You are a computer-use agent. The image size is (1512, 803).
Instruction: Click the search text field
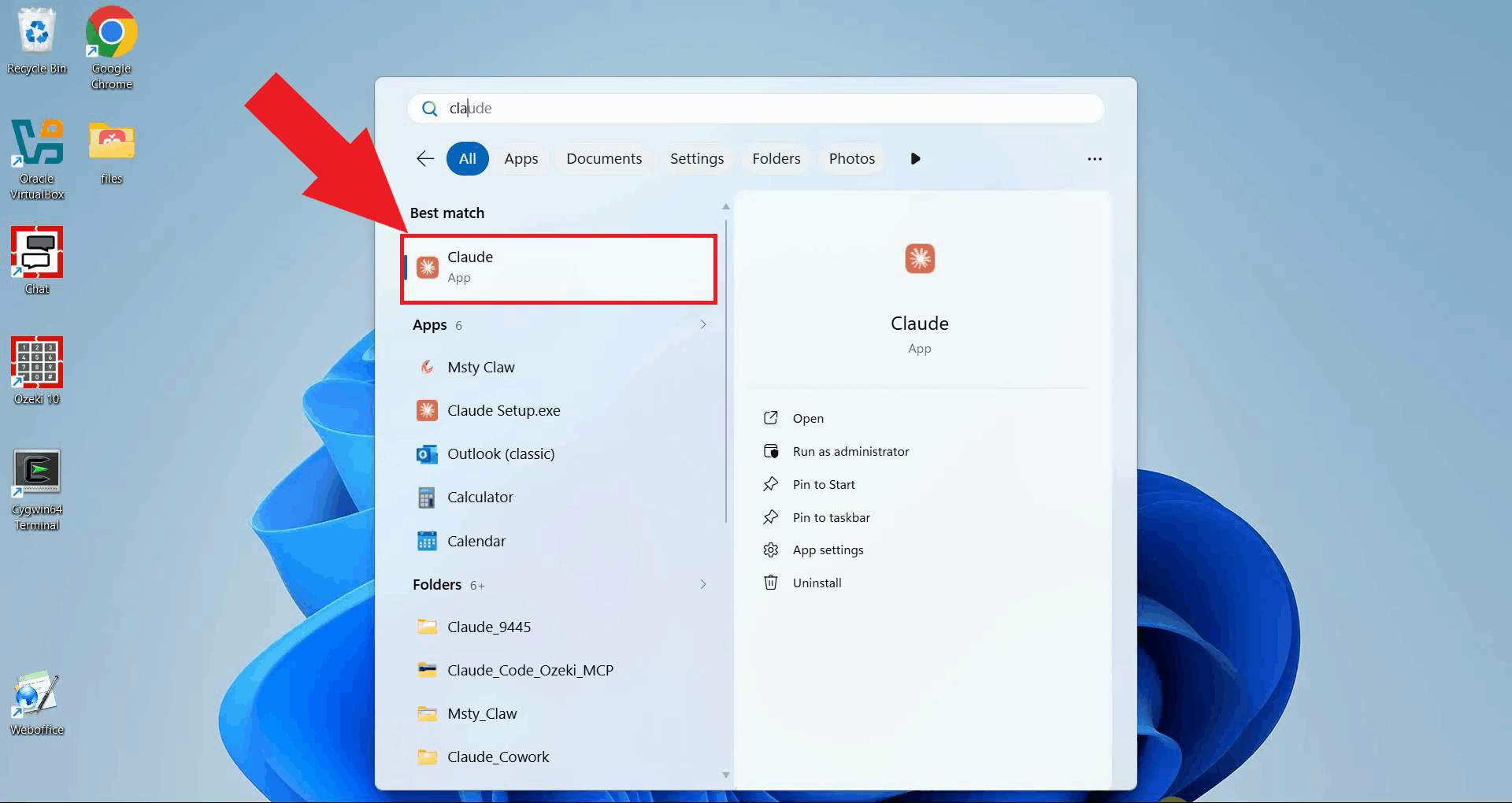(x=756, y=109)
